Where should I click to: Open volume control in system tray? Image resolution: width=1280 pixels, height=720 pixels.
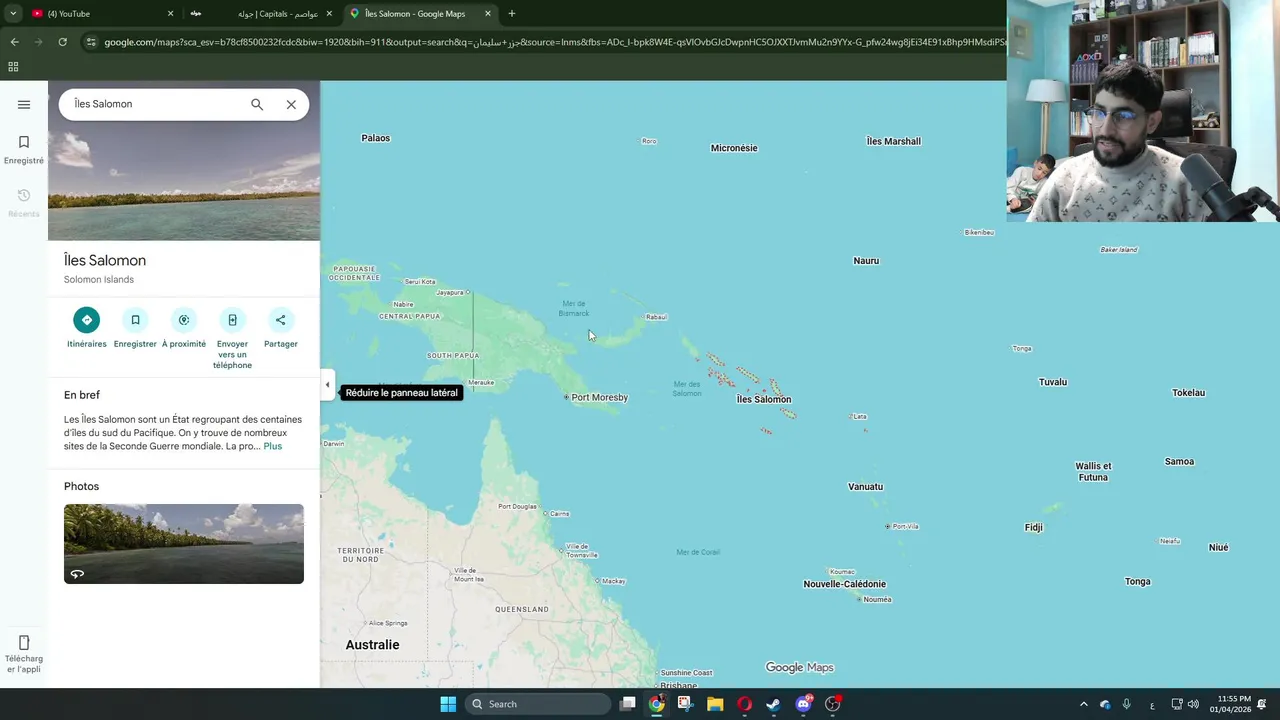tap(1193, 704)
